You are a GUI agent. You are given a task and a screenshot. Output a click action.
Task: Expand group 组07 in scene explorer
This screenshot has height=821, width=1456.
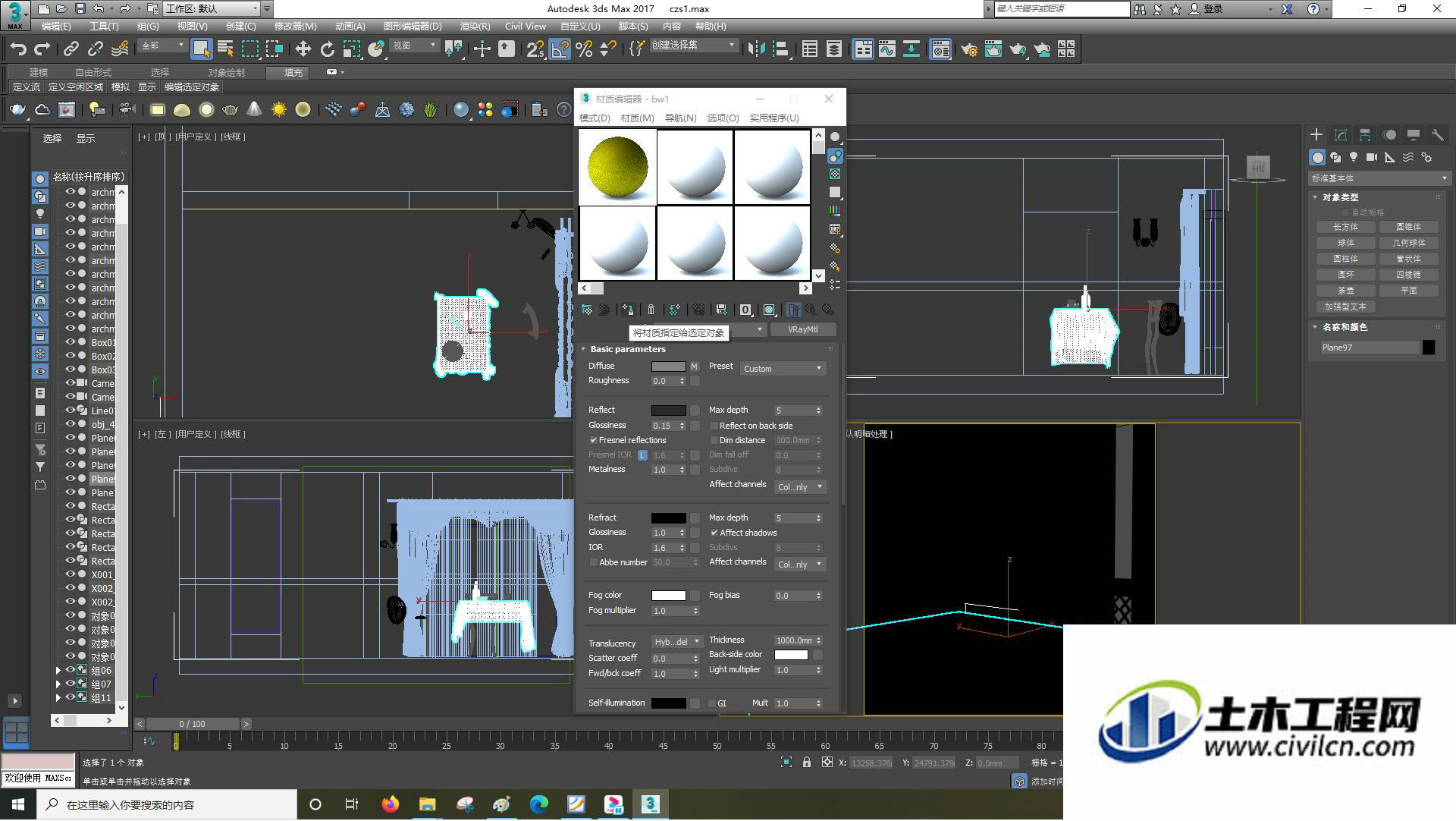[x=58, y=684]
